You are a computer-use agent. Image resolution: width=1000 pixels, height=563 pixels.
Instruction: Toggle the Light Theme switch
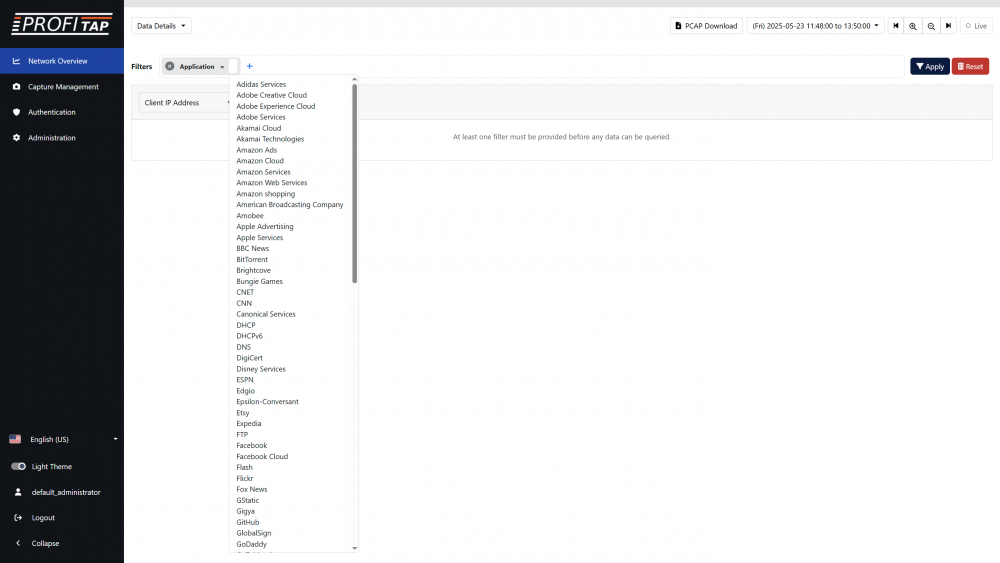tap(19, 467)
